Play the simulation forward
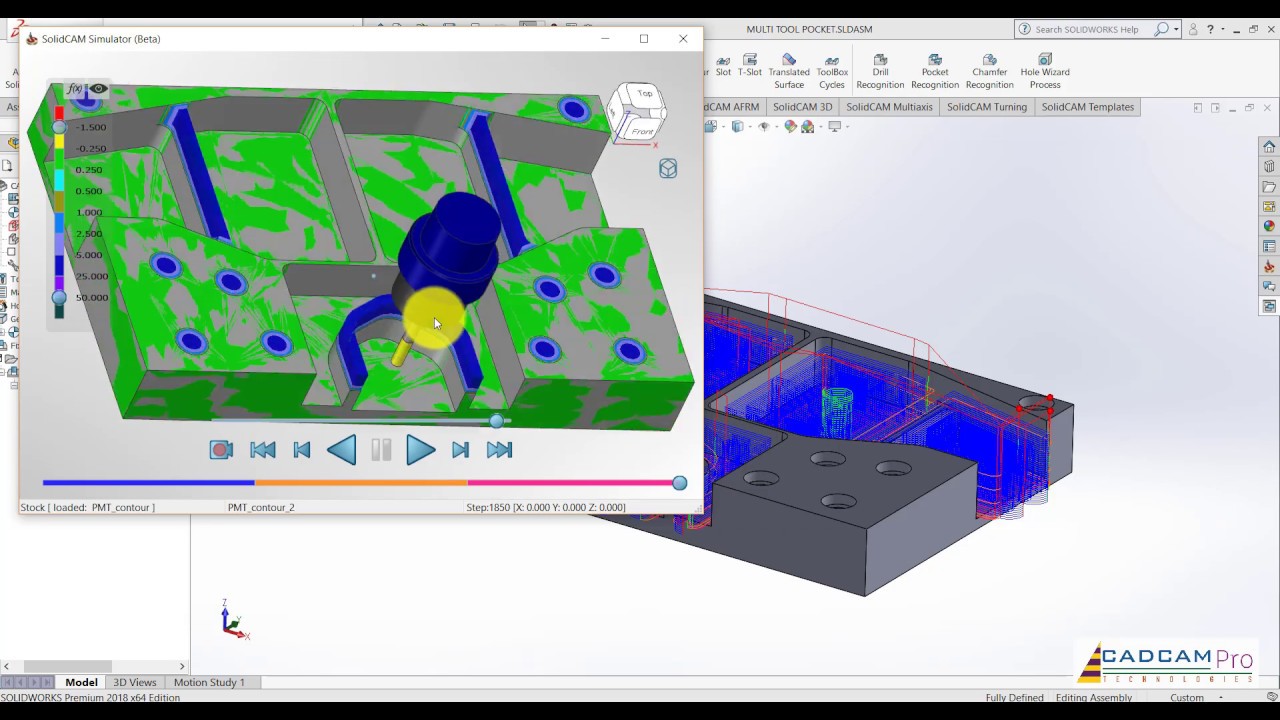 421,450
